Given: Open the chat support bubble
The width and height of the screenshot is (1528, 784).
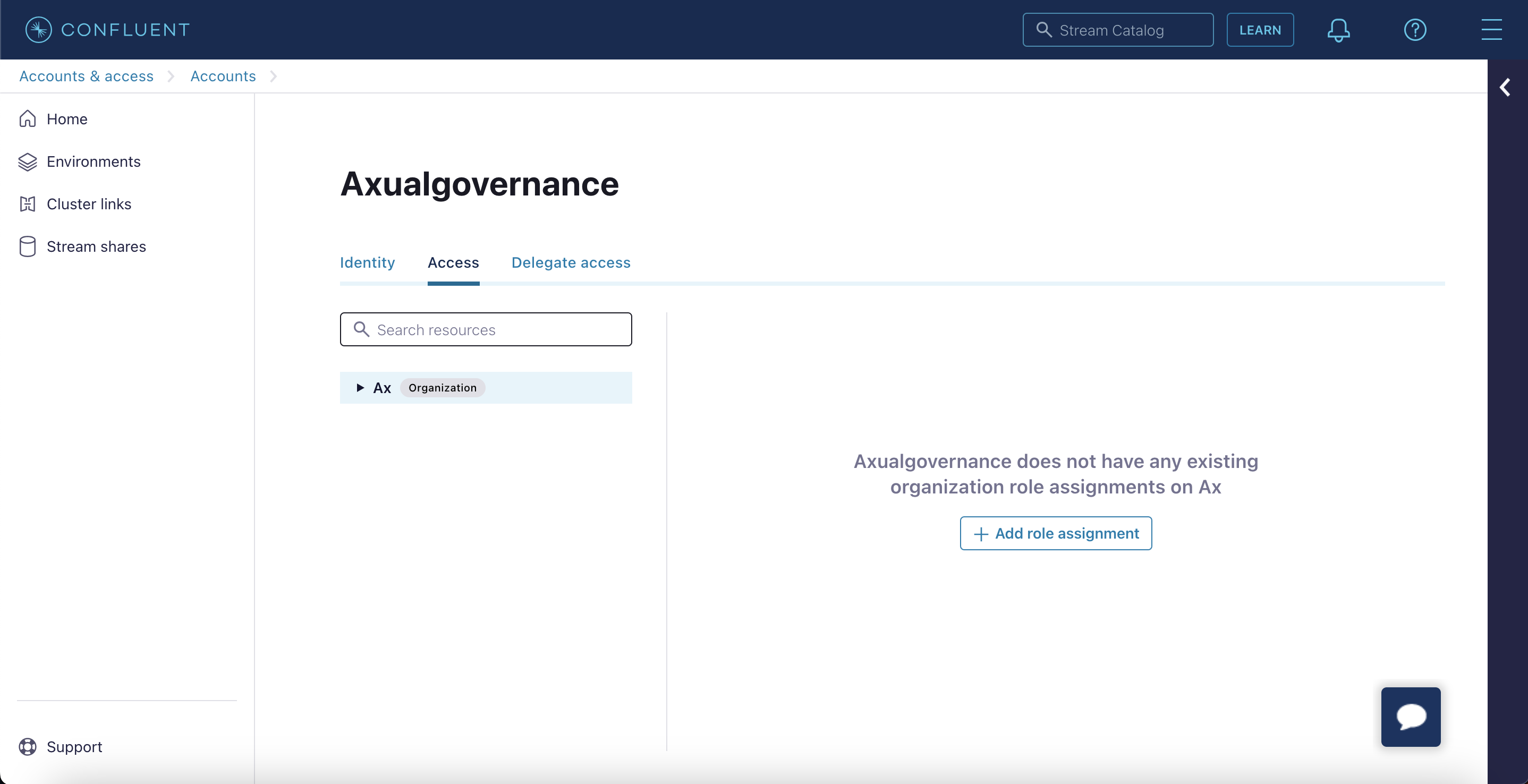Looking at the screenshot, I should point(1411,717).
